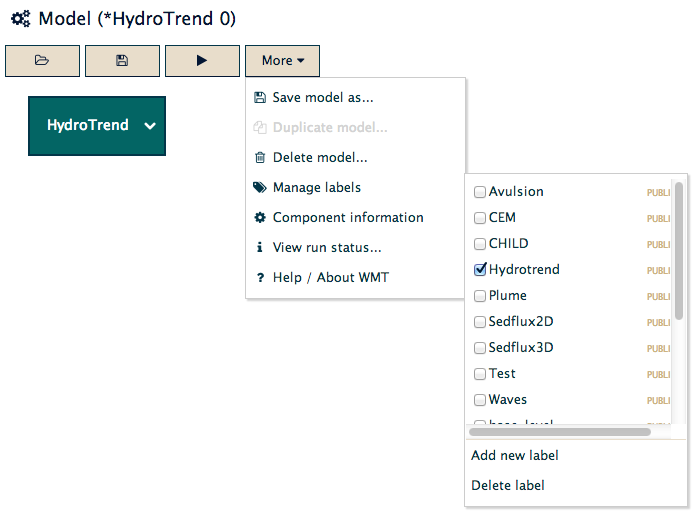Save model using the floppy disk button

pos(122,61)
